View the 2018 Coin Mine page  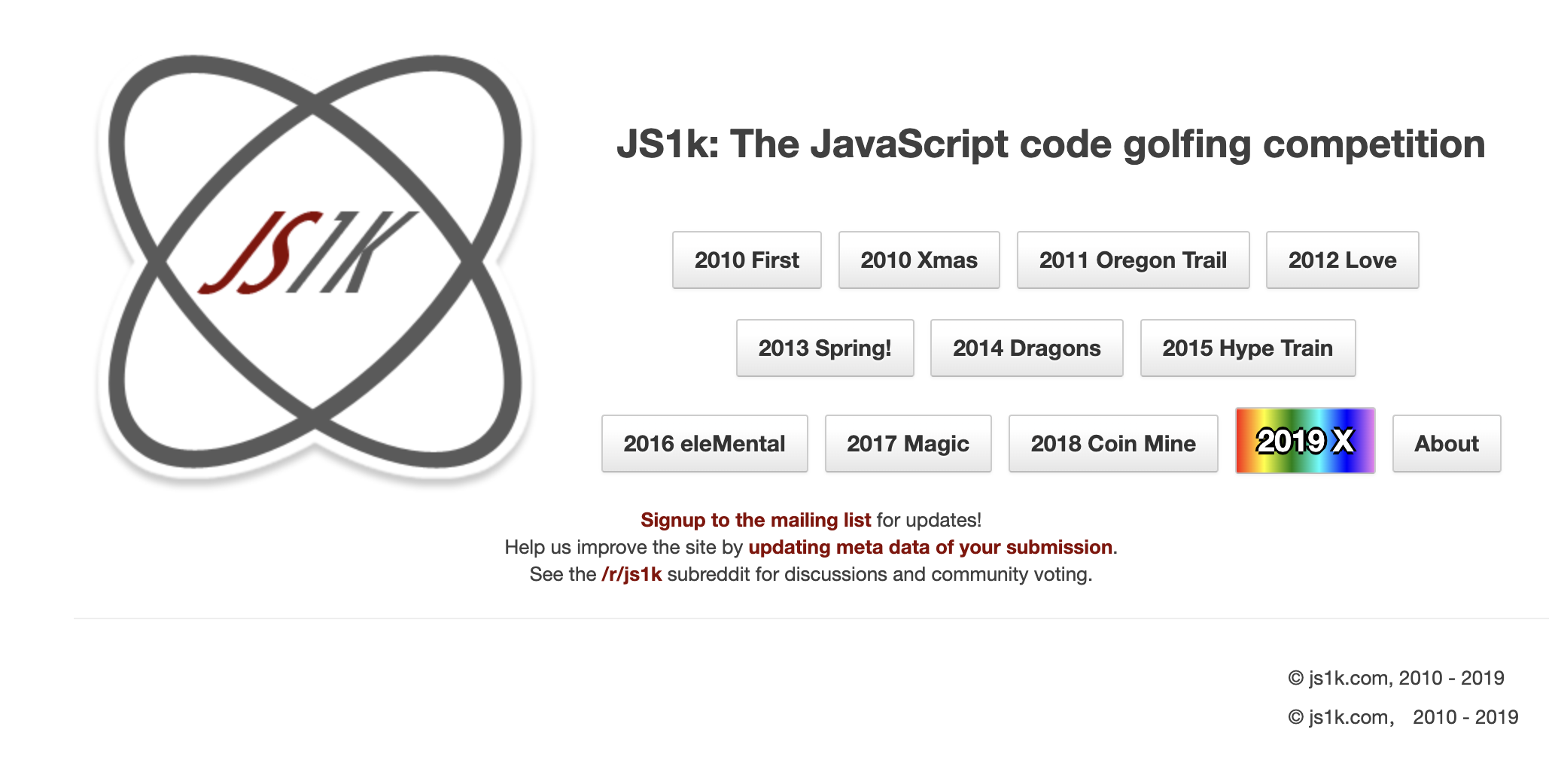(x=1112, y=444)
